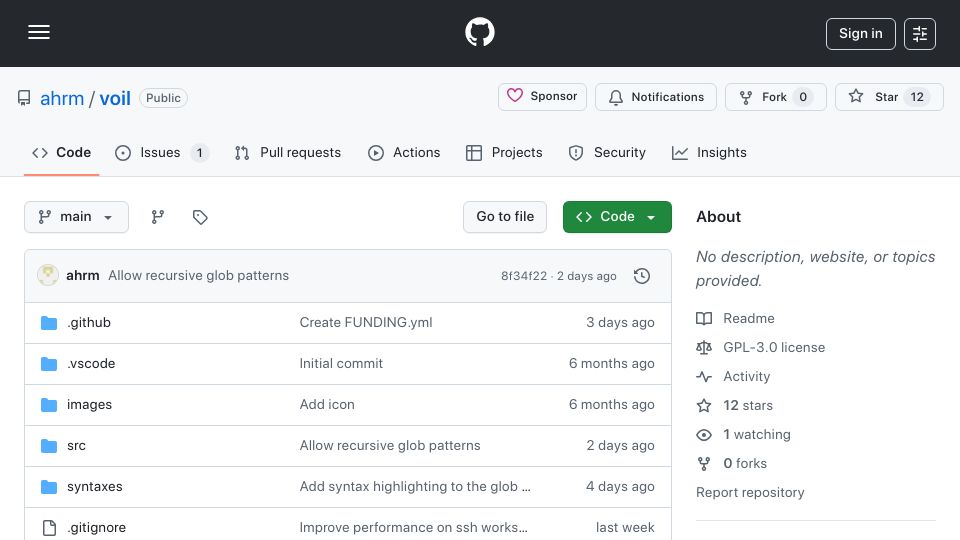
Task: Switch to the Issues tab
Action: point(162,152)
